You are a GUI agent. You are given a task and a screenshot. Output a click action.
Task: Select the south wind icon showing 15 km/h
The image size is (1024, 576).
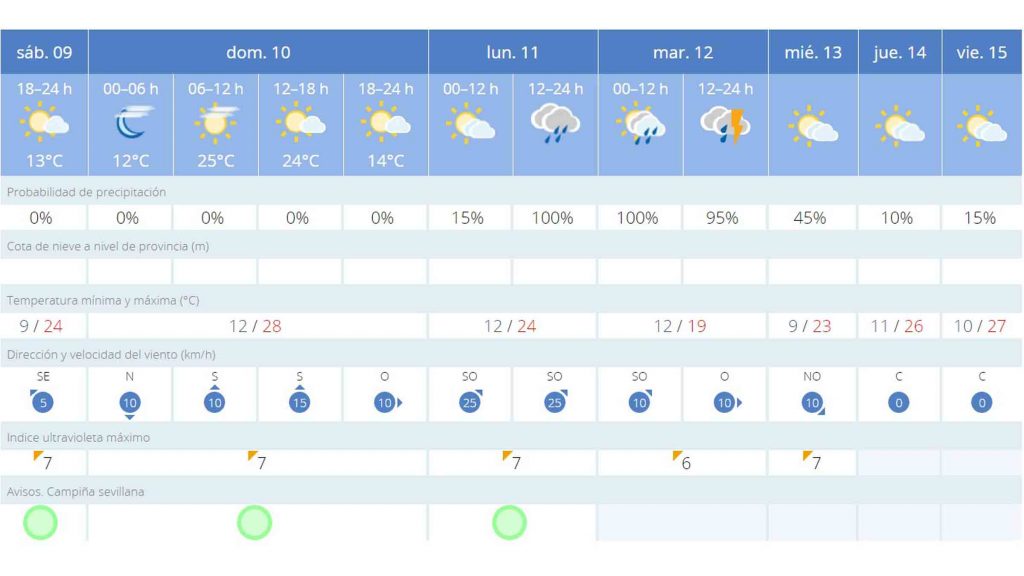pos(300,401)
